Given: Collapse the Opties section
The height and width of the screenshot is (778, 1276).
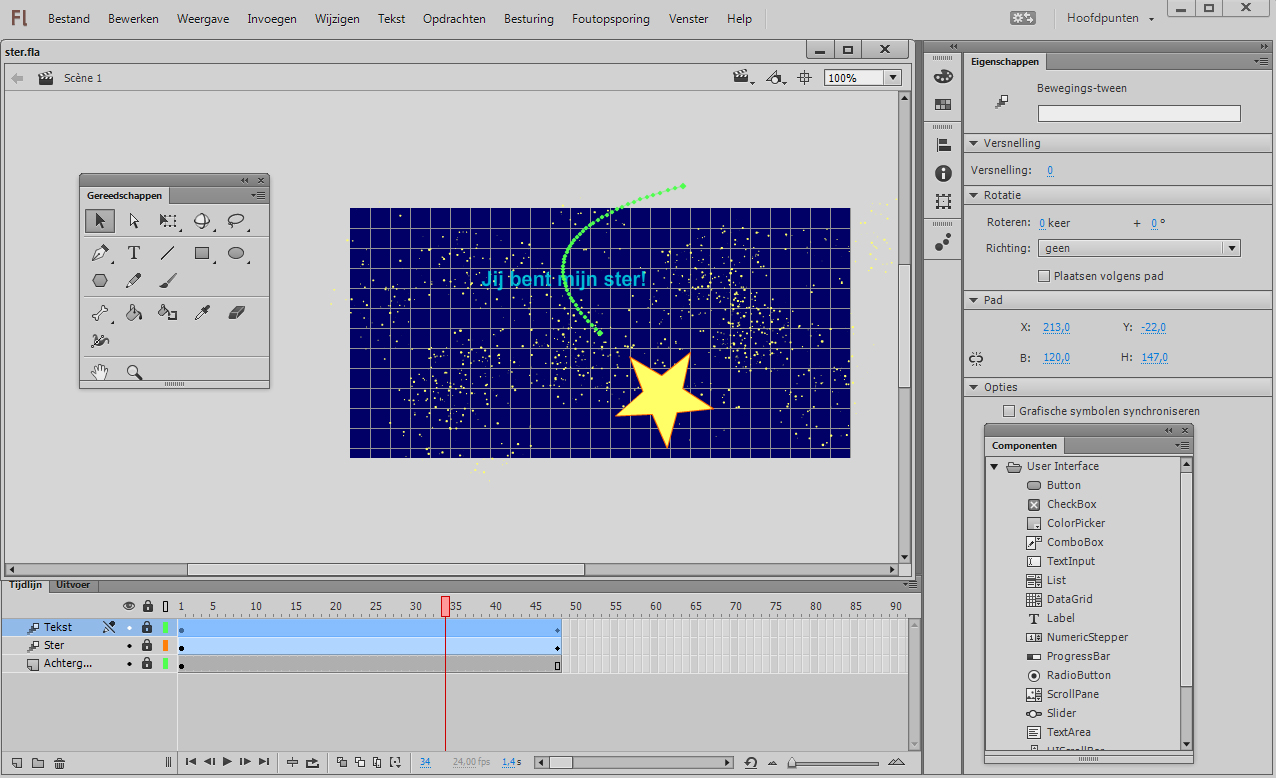Looking at the screenshot, I should 974,387.
